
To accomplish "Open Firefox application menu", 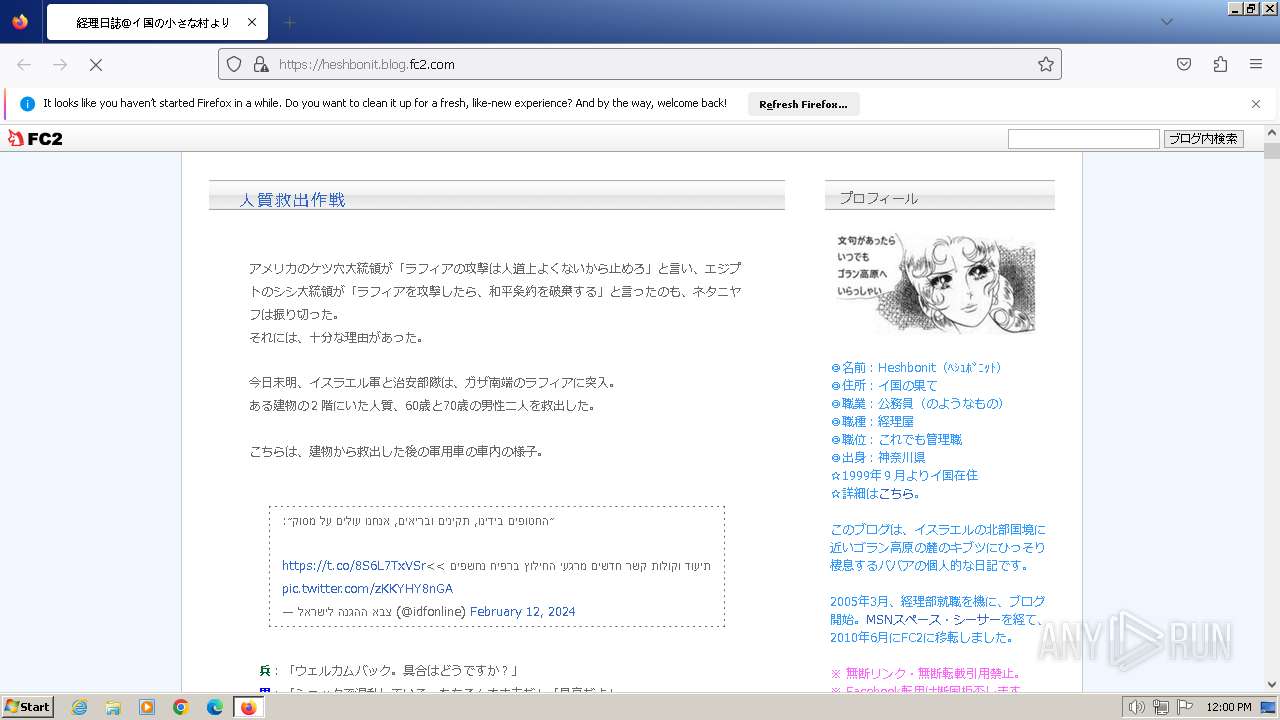I will (1256, 64).
